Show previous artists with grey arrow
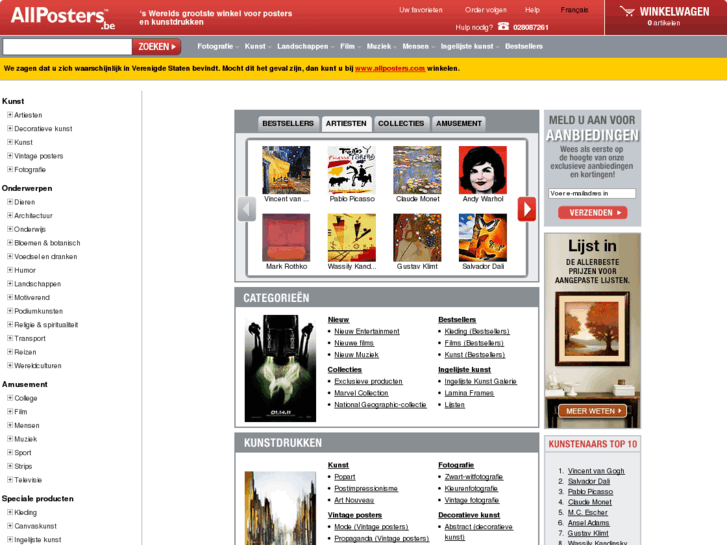The height and width of the screenshot is (545, 727). [x=247, y=209]
